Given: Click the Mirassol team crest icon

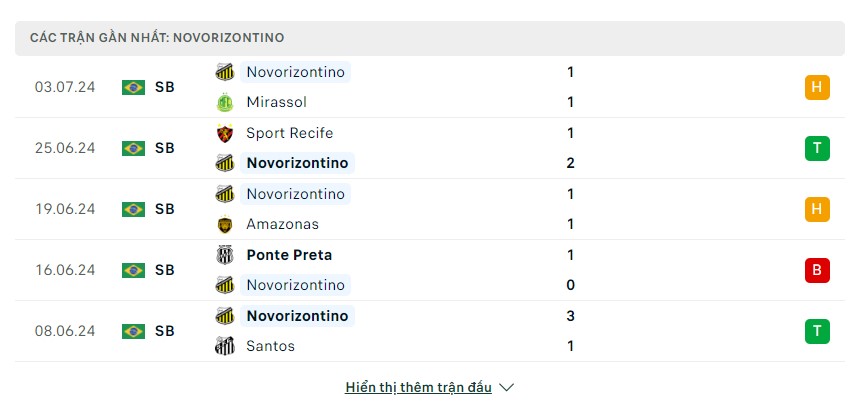Looking at the screenshot, I should (225, 102).
